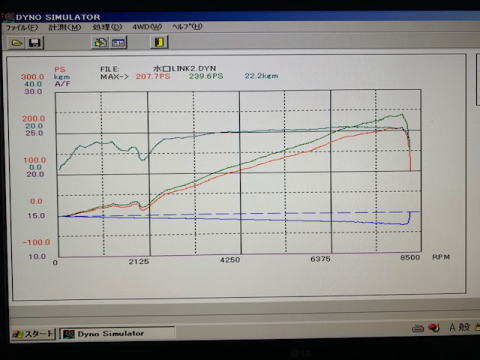Click the 8500 RPM axis label
Image resolution: width=480 pixels, height=360 pixels.
coord(410,257)
